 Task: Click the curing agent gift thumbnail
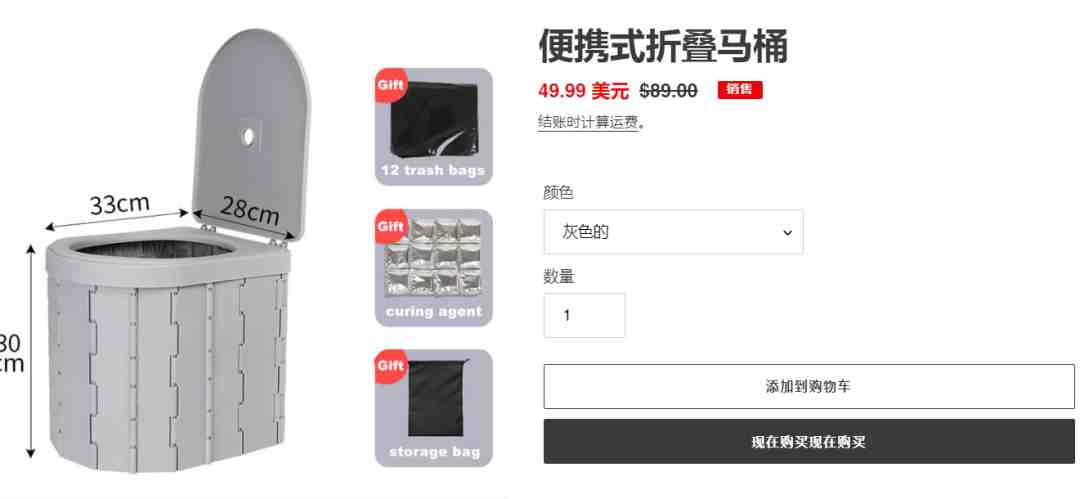434,267
